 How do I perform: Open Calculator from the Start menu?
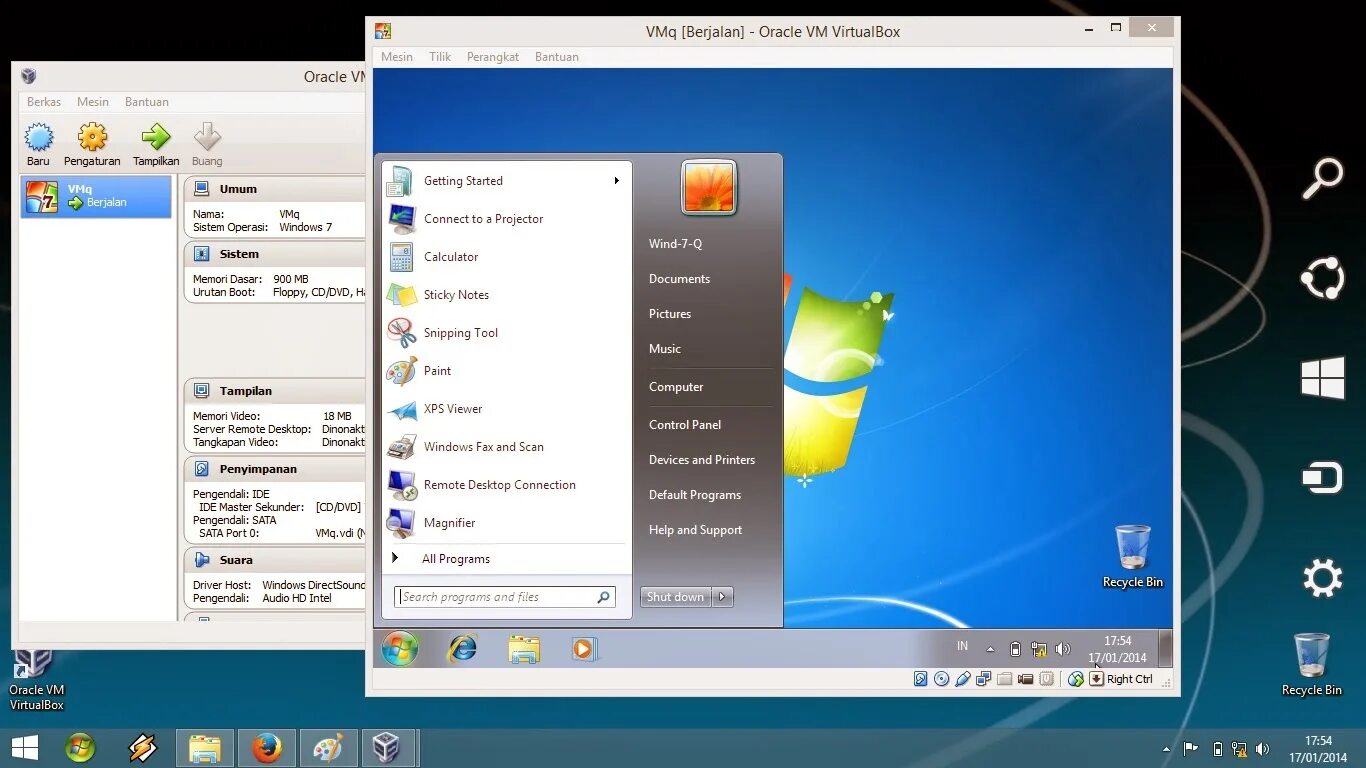[507, 257]
